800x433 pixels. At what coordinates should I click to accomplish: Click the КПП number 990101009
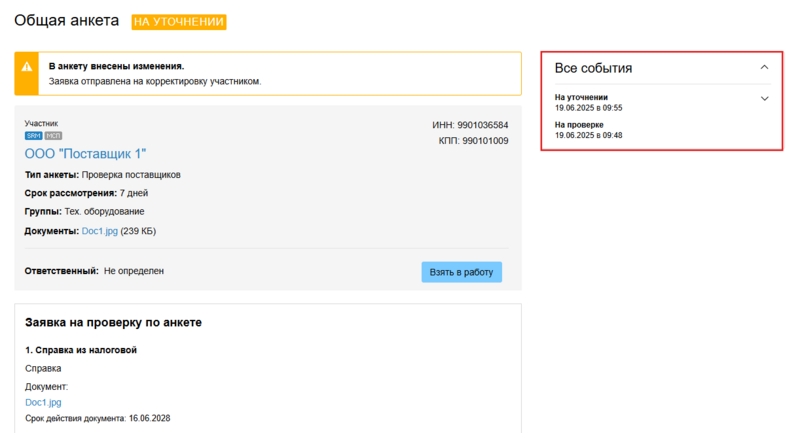point(486,141)
